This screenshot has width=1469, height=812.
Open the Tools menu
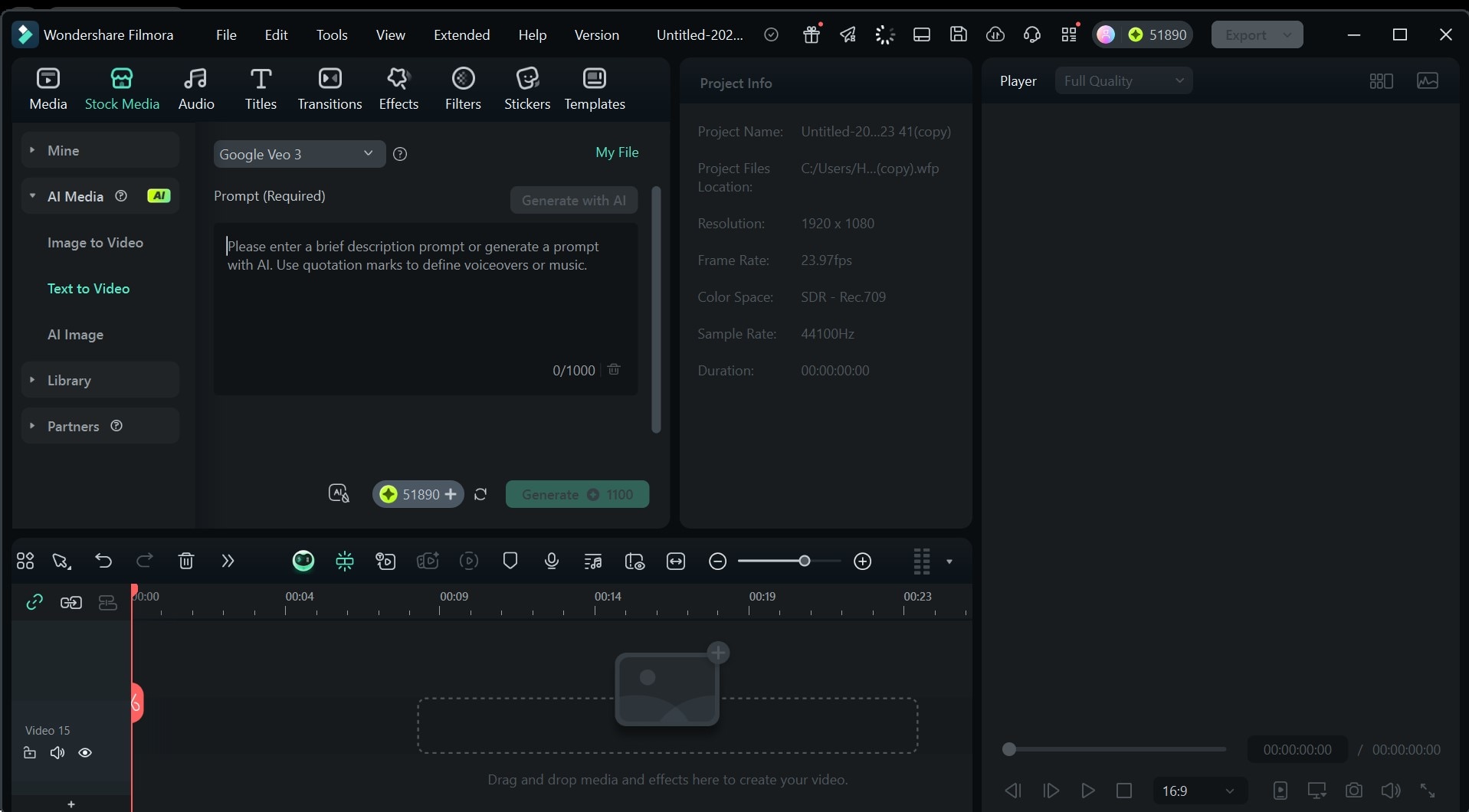click(x=332, y=34)
